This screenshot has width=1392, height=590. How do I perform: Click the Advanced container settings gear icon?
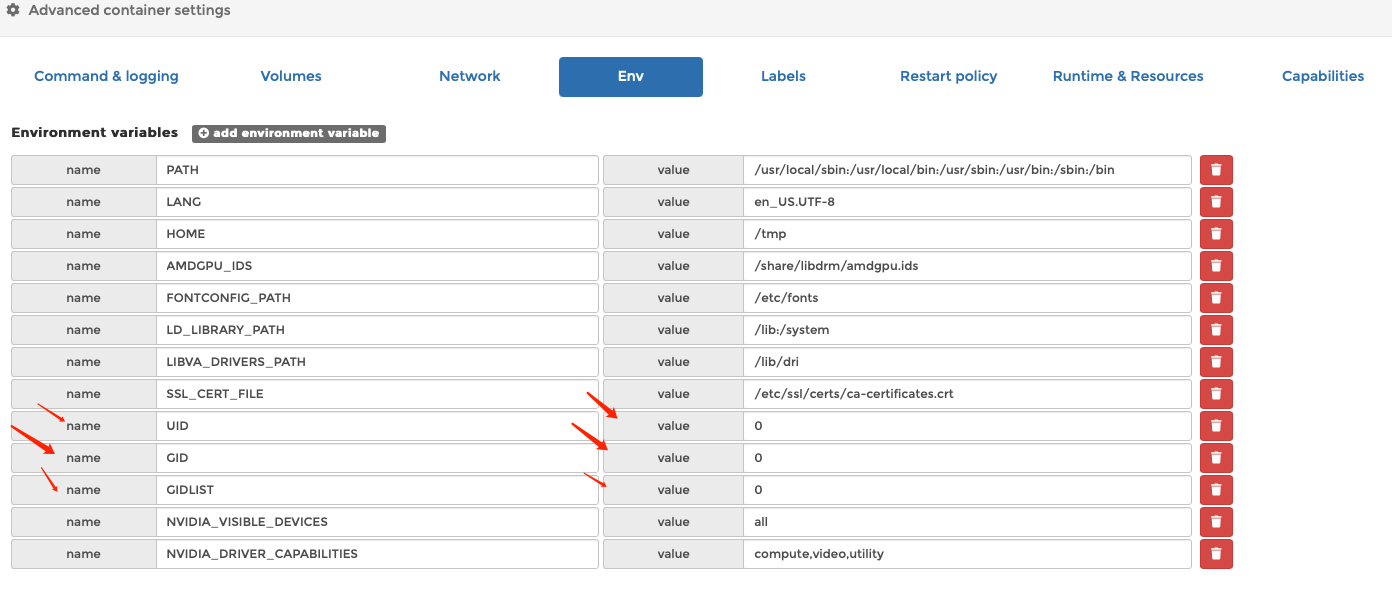13,11
